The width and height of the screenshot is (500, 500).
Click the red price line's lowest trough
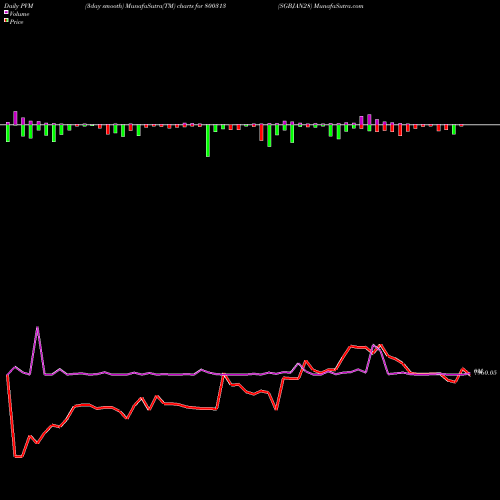[x=18, y=456]
